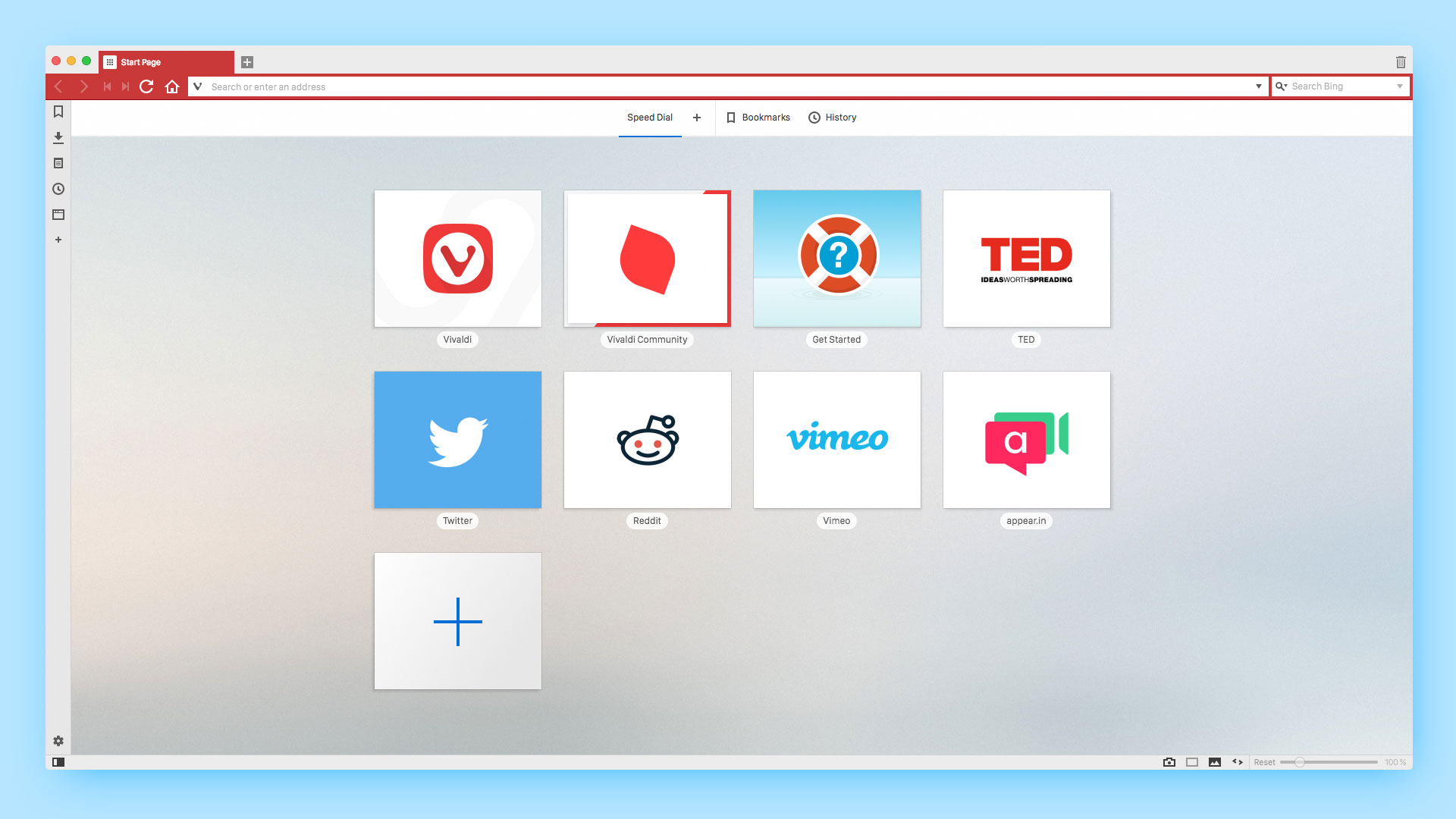Open the Reddit speed dial

[646, 439]
